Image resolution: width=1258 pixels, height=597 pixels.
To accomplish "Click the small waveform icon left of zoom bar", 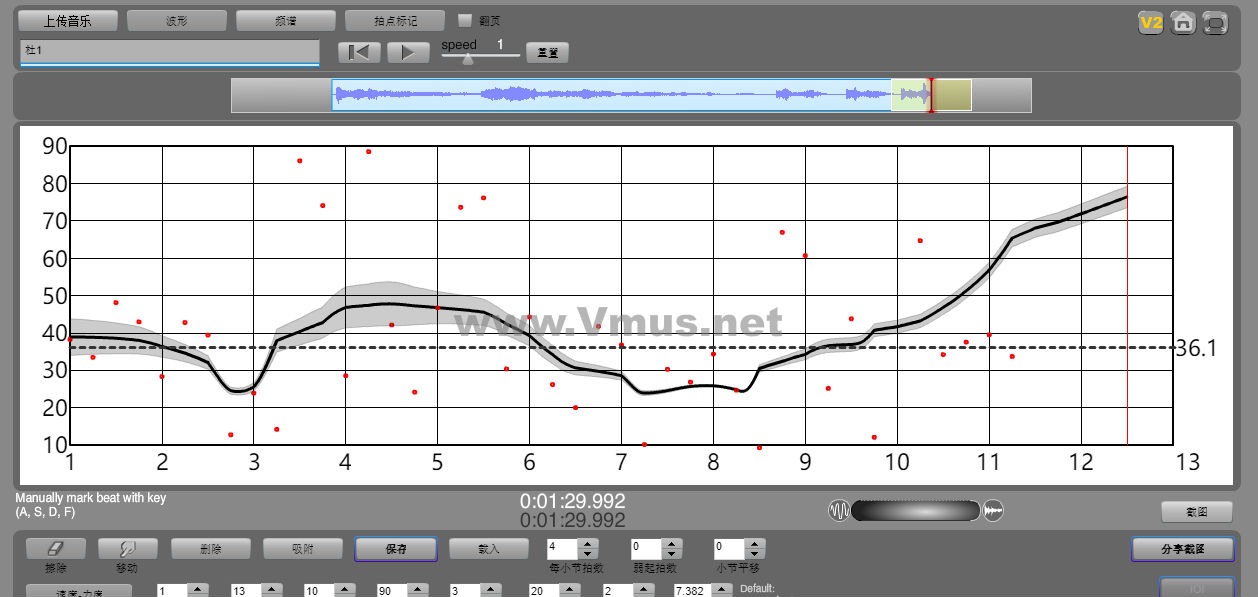I will [838, 511].
